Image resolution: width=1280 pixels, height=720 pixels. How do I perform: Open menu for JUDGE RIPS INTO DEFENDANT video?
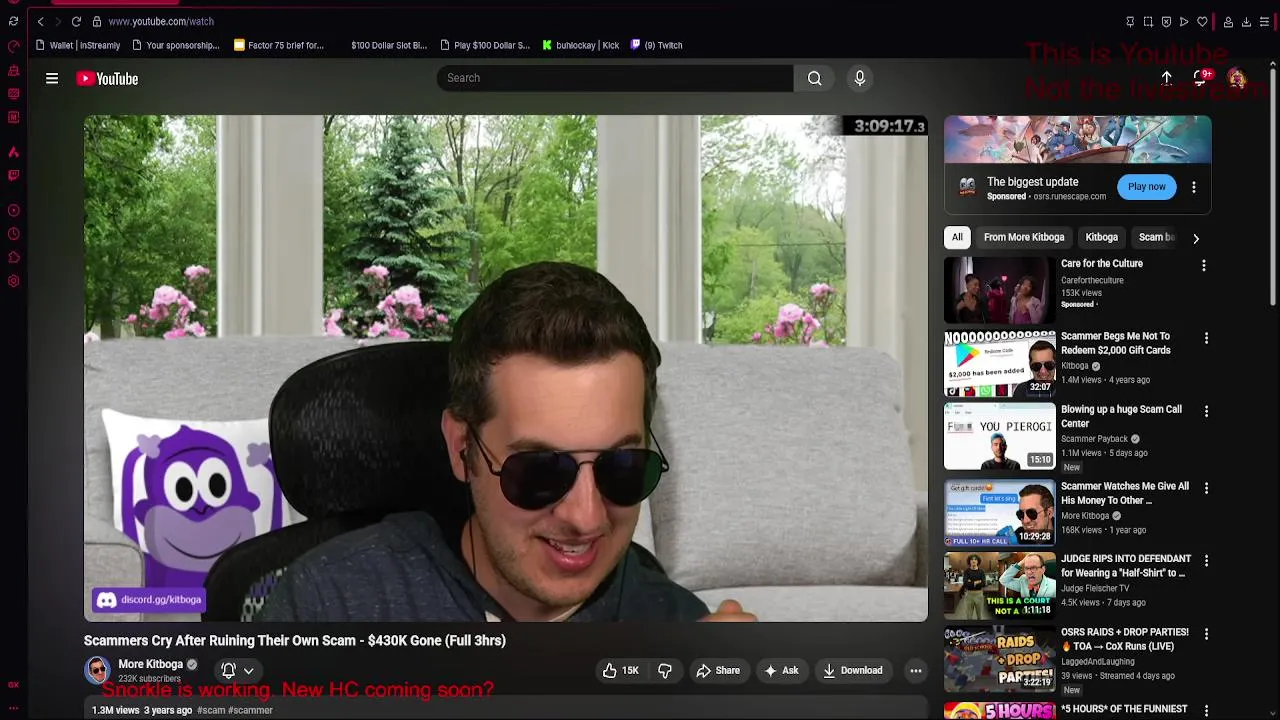click(x=1206, y=561)
